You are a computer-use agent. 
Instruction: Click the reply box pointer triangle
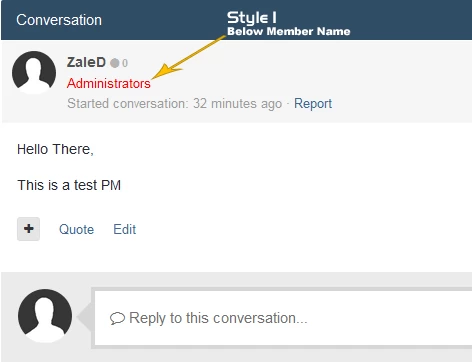84,317
